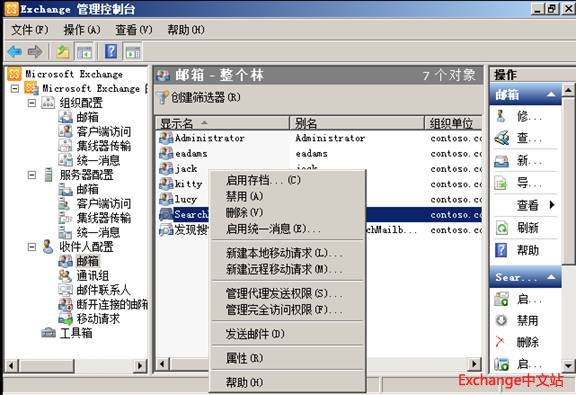Screen dimensions: 576x395
Task: Choose 发送邮件(D) from context menu
Action: point(288,334)
